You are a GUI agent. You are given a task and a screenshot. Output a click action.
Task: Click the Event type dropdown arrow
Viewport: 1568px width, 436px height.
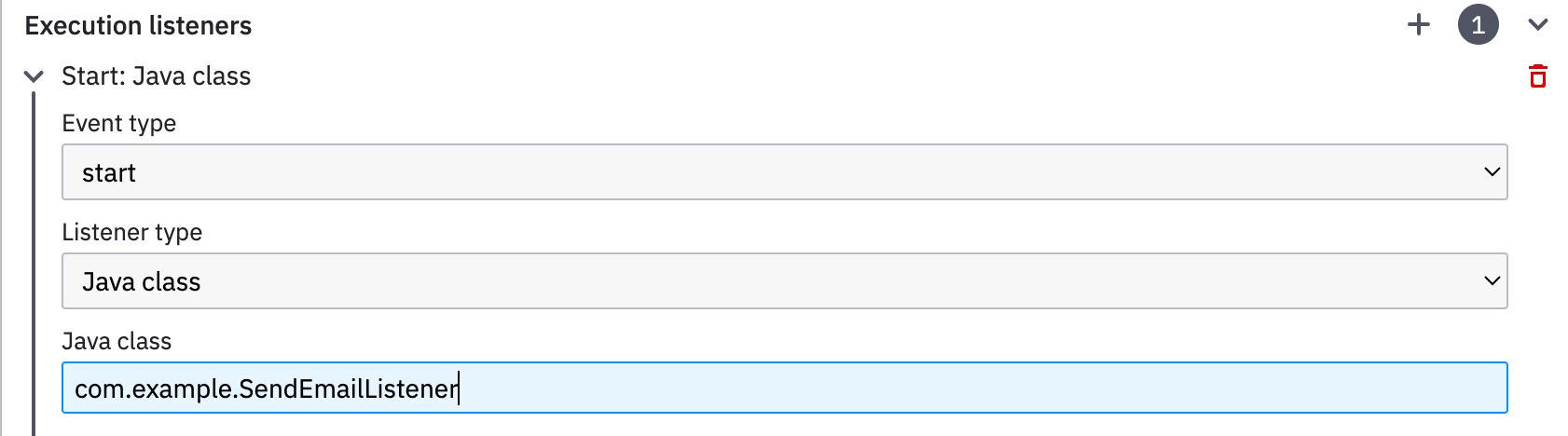pyautogui.click(x=1492, y=172)
